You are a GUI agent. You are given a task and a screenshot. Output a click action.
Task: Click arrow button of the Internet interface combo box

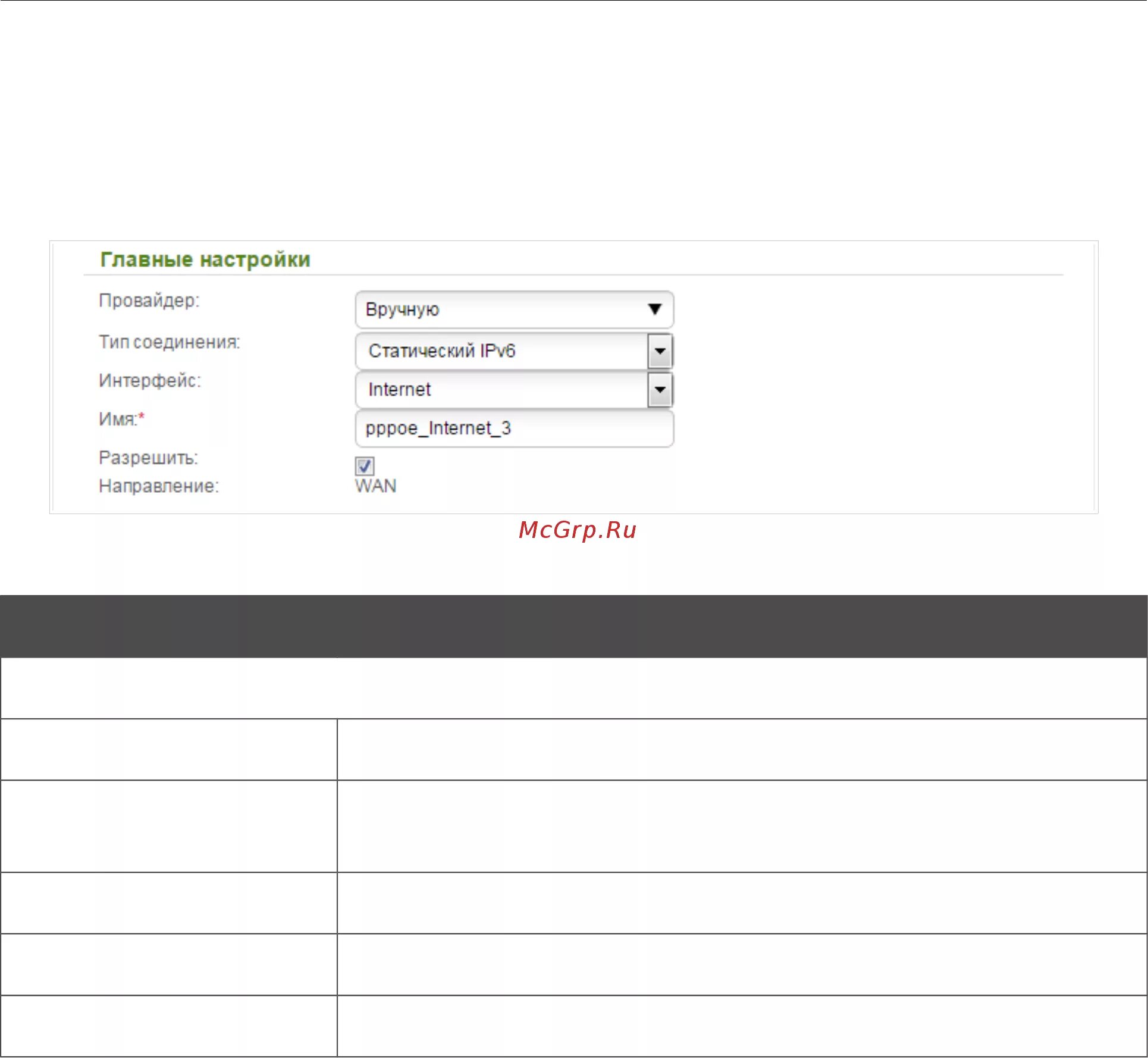click(660, 390)
